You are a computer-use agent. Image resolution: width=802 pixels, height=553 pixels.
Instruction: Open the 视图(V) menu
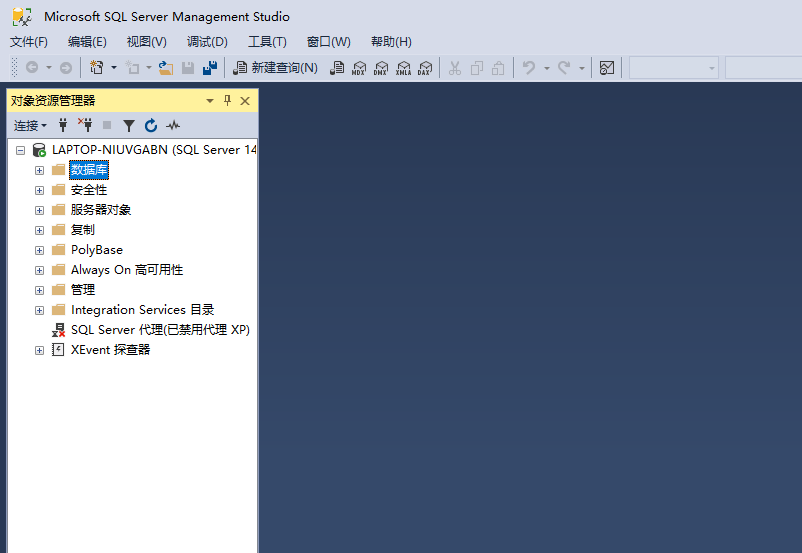146,41
